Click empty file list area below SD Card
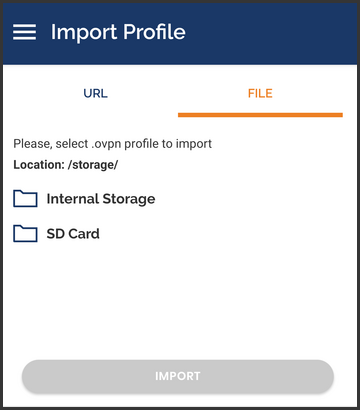360x410 pixels. 180,300
